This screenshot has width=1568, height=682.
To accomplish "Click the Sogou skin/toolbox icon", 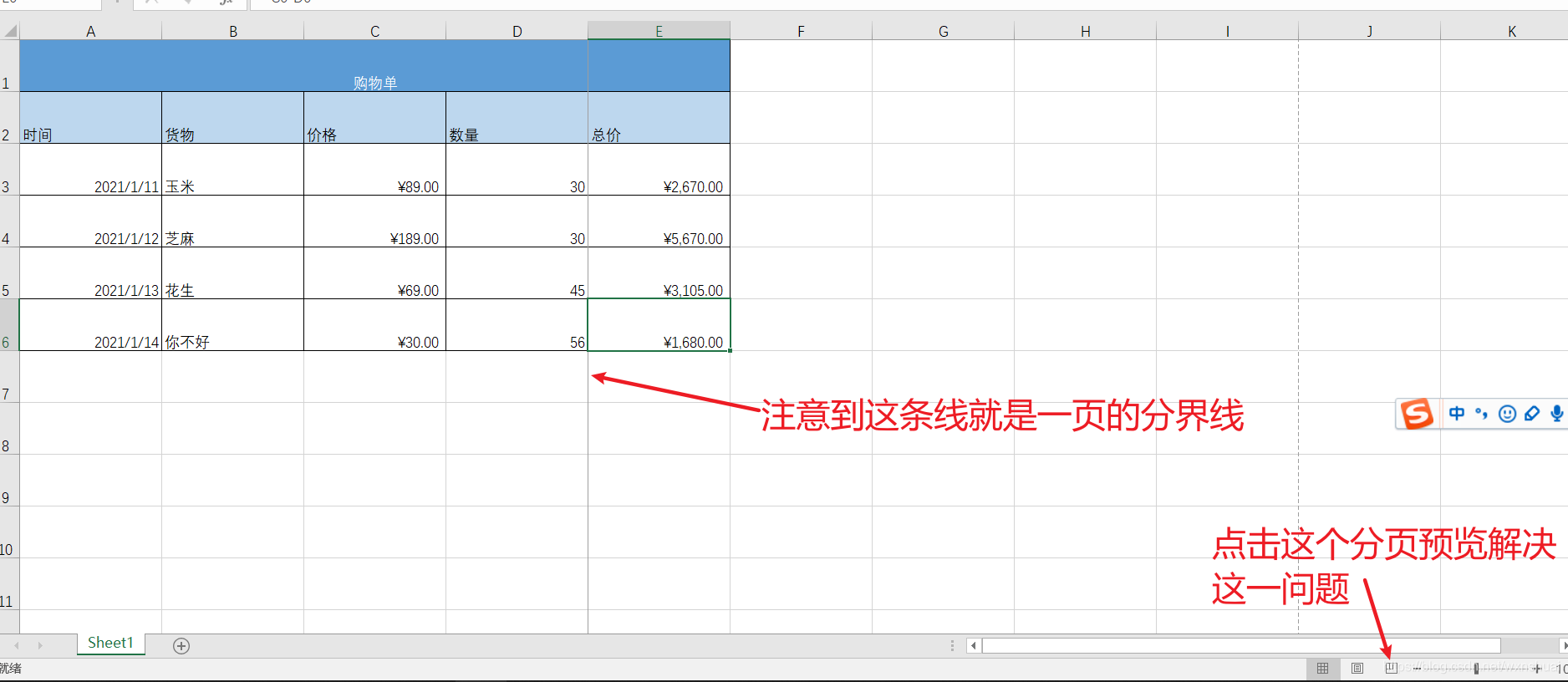I will (1532, 414).
